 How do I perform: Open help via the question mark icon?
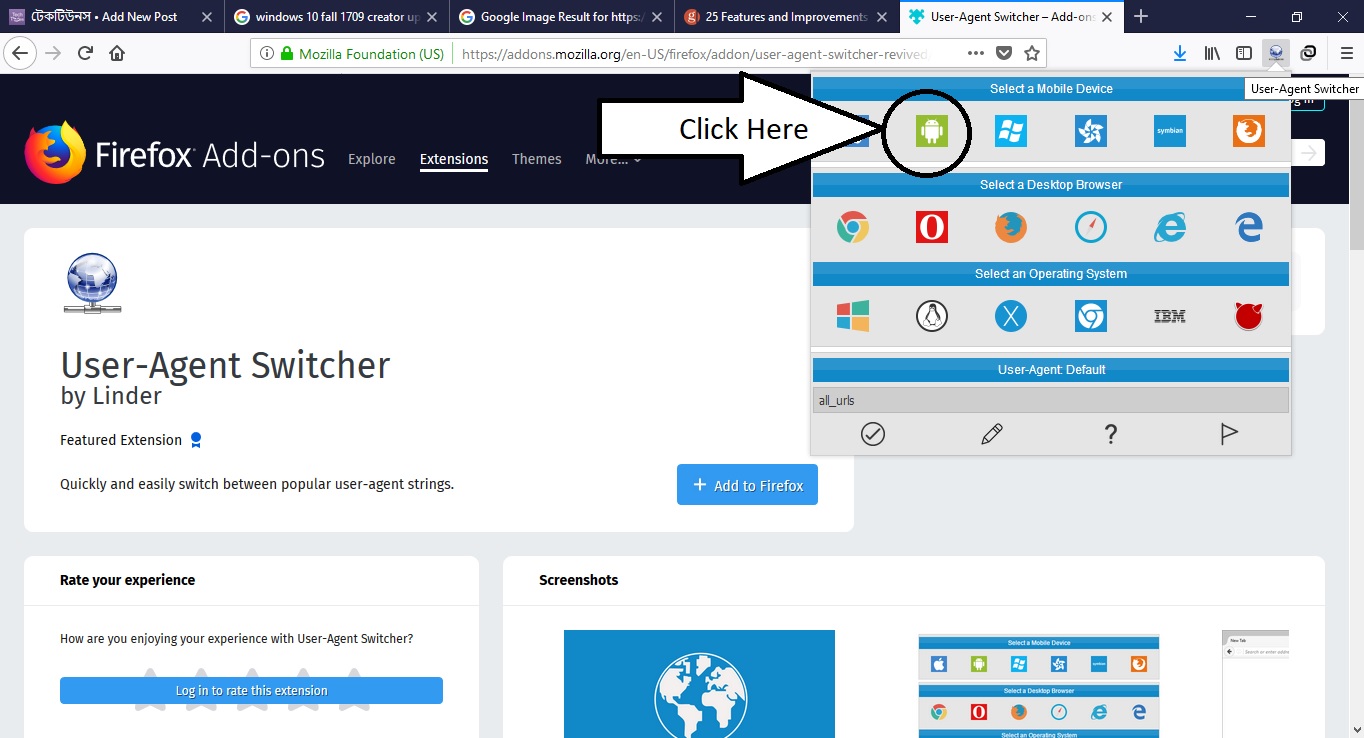coord(1110,434)
